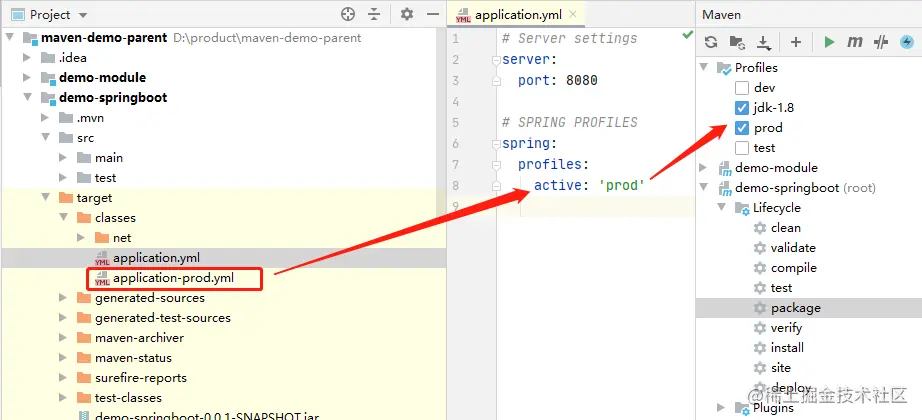This screenshot has height=420, width=922.
Task: Enable the dev Maven profile checkbox
Action: [x=741, y=88]
